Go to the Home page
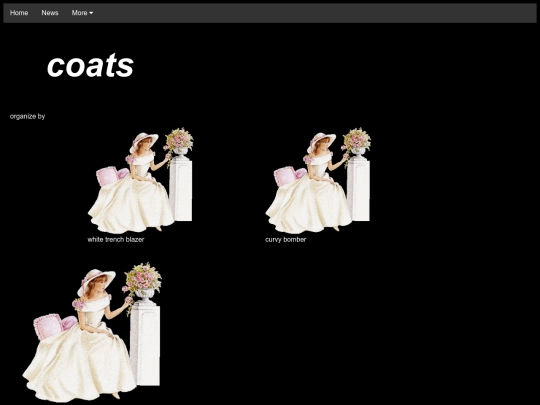The height and width of the screenshot is (405, 540). pyautogui.click(x=19, y=13)
